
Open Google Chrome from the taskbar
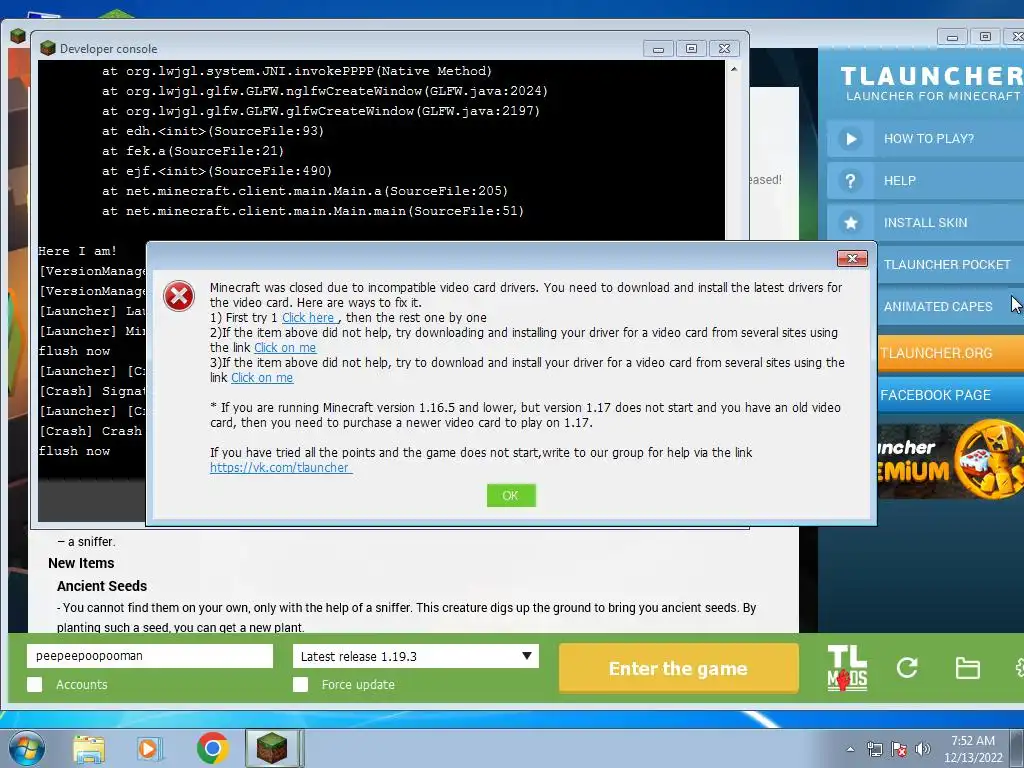(212, 748)
